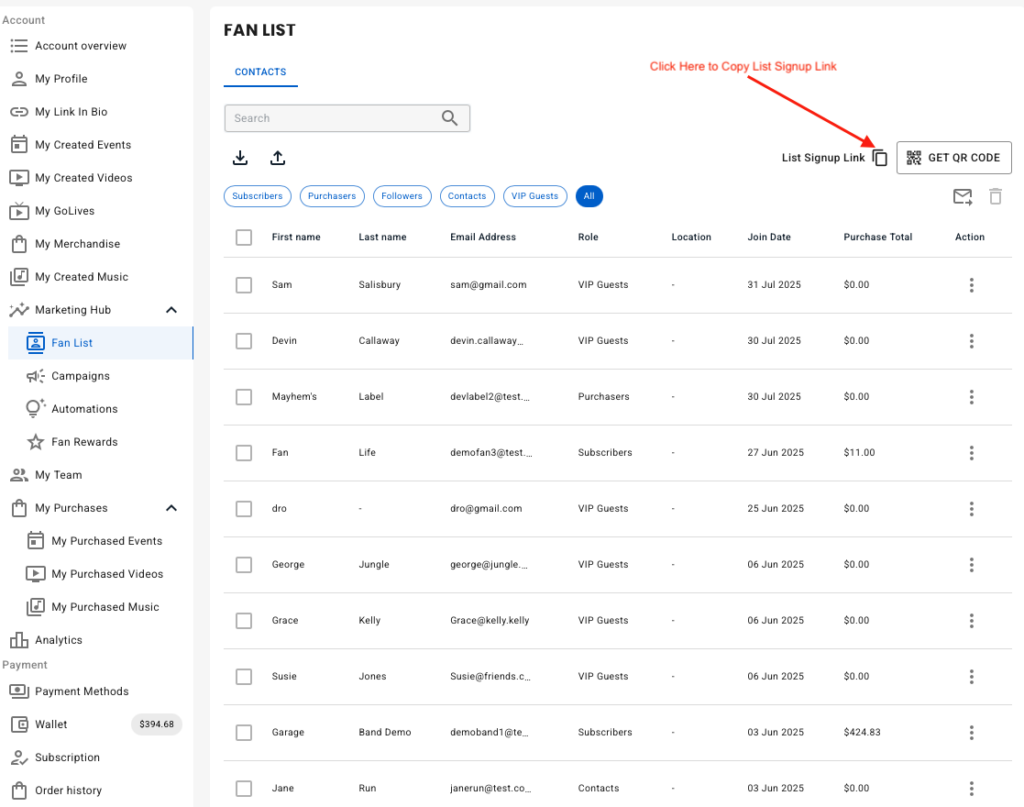The image size is (1024, 807).
Task: Click the copy List Signup Link icon
Action: (880, 158)
